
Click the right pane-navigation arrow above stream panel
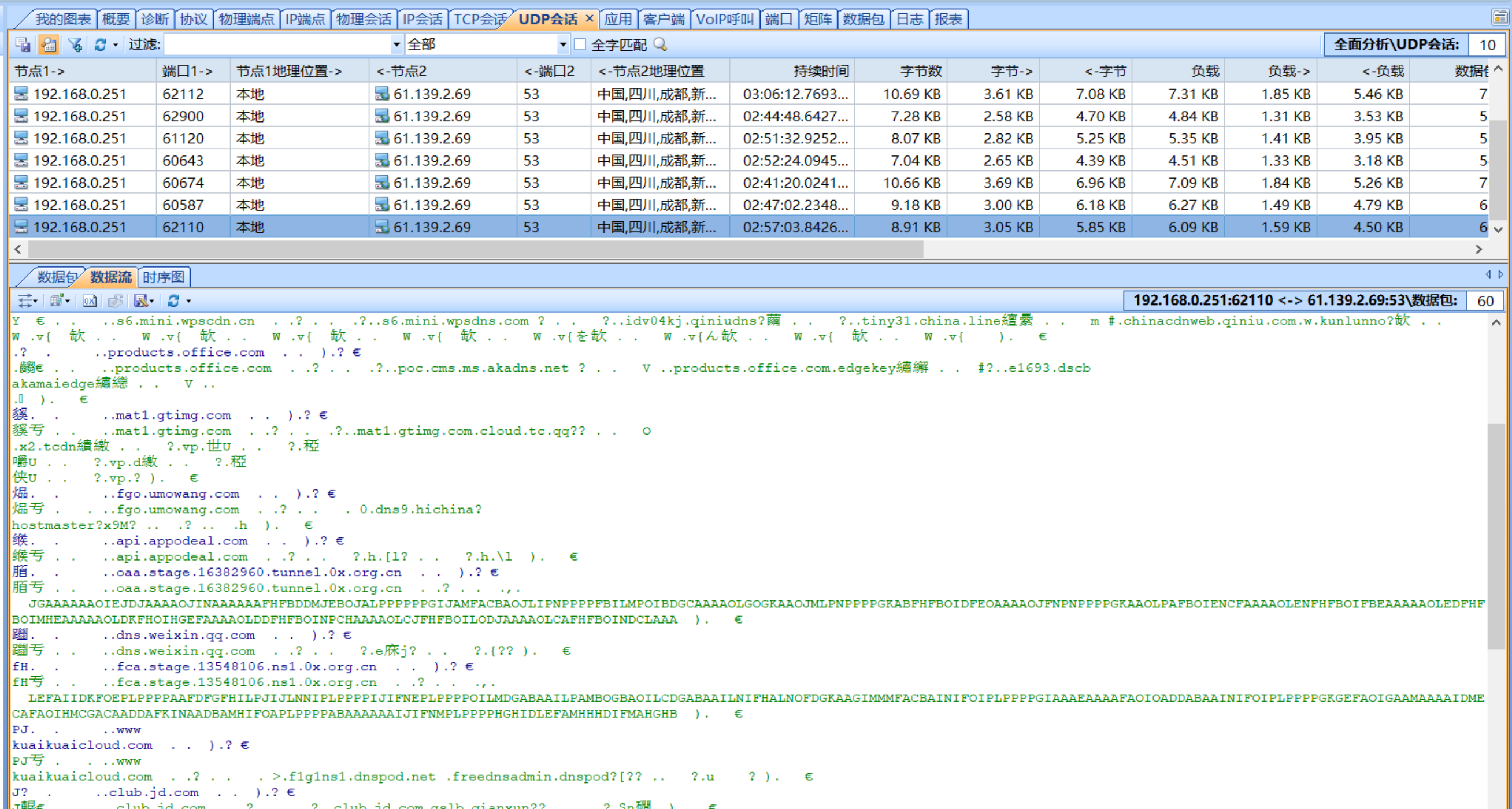pos(1501,274)
